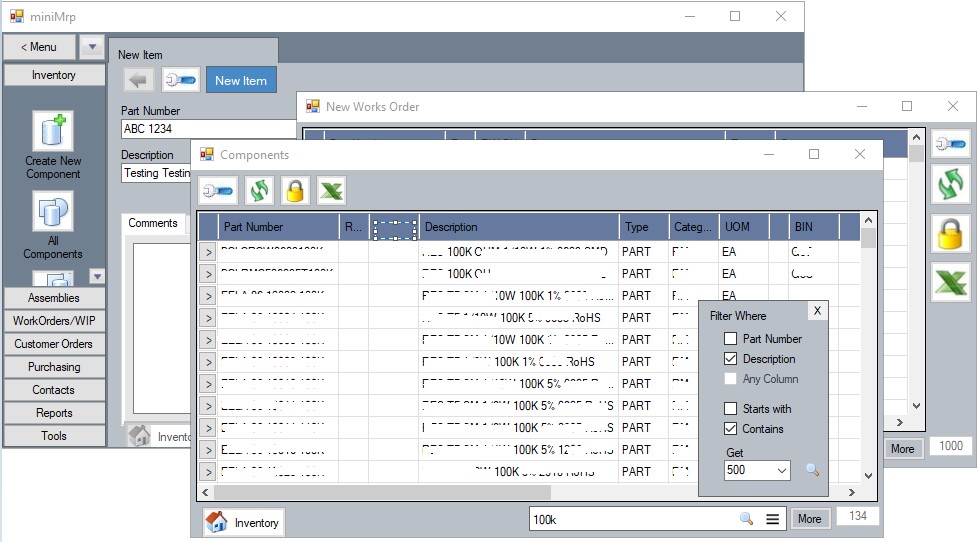
Task: Click the padlock icon in Components toolbar
Action: coord(294,190)
